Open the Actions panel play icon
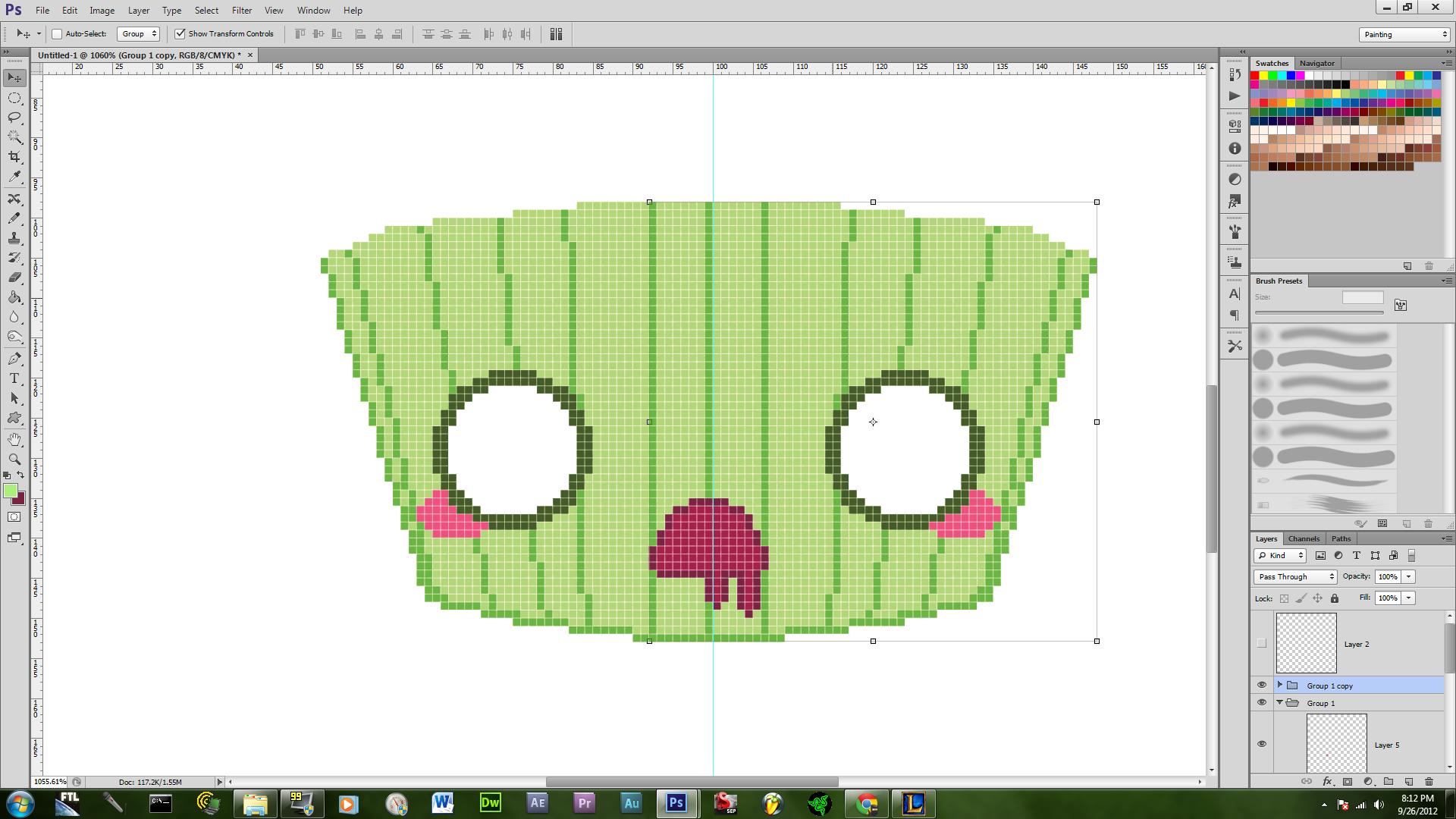 tap(1235, 96)
